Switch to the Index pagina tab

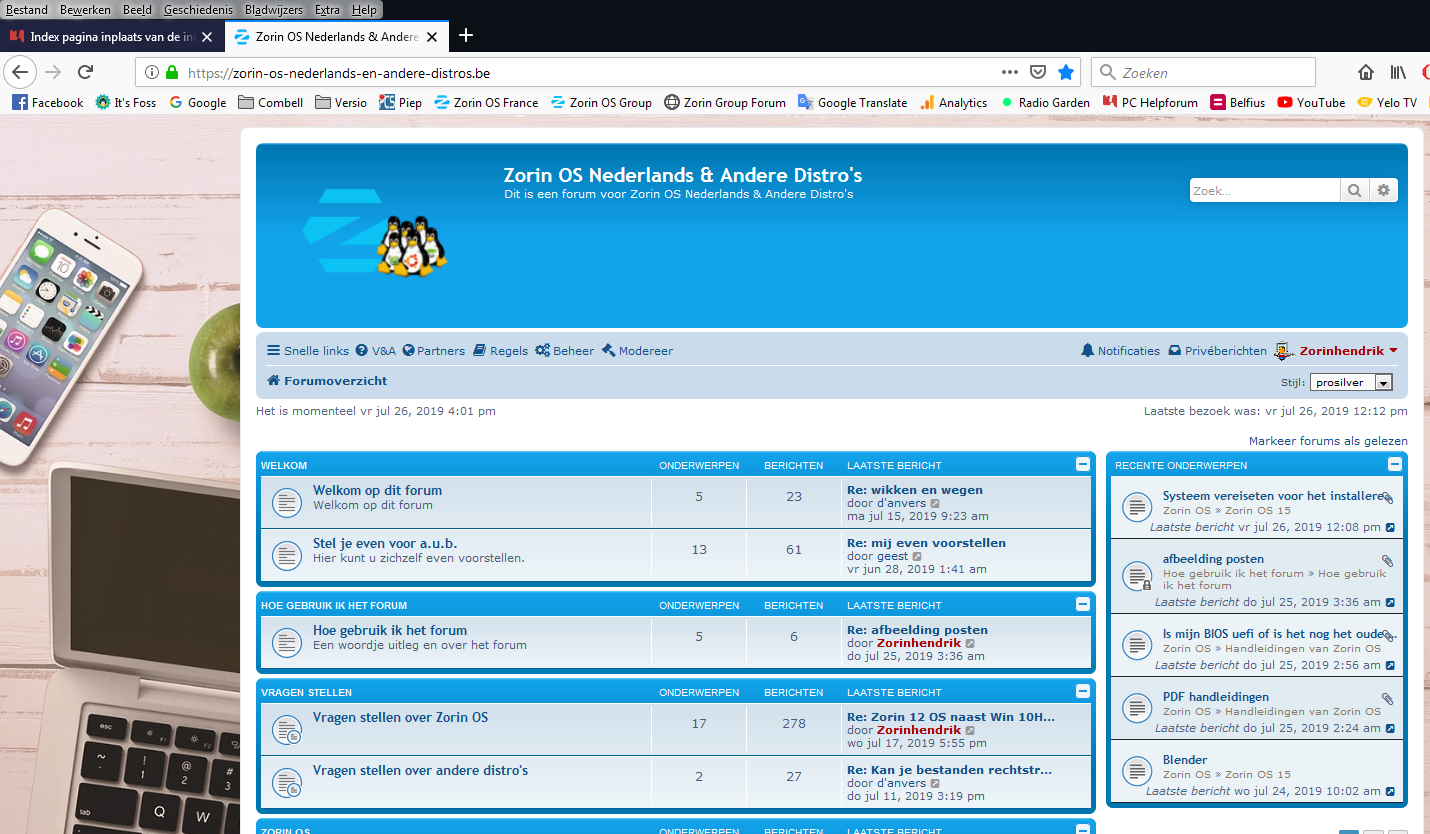click(x=110, y=37)
